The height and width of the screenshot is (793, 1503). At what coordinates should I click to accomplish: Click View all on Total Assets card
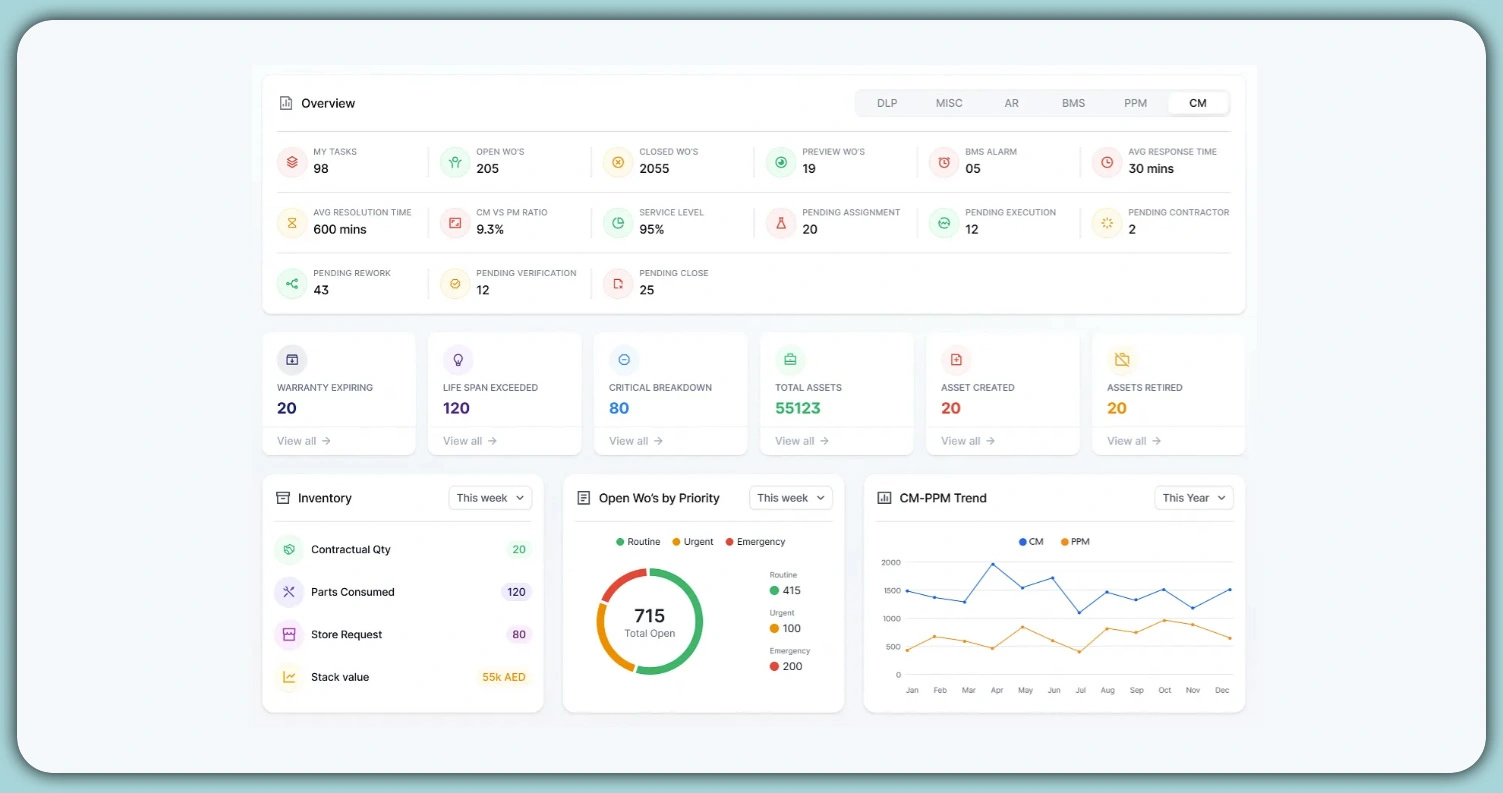click(x=800, y=440)
